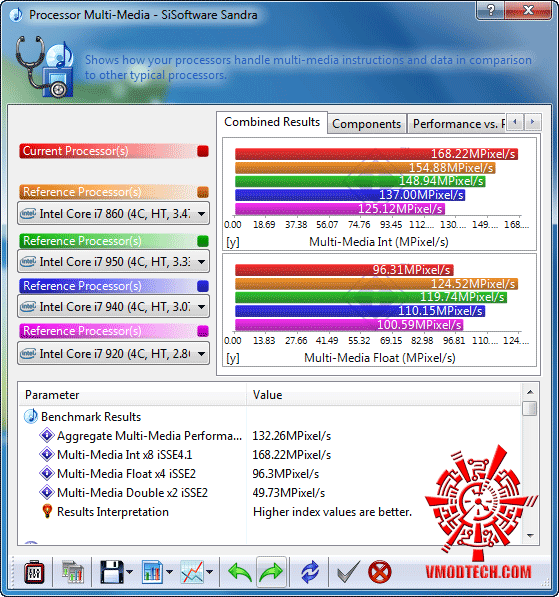Expand the bar chart options arrow
Image resolution: width=559 pixels, height=597 pixels.
click(170, 572)
